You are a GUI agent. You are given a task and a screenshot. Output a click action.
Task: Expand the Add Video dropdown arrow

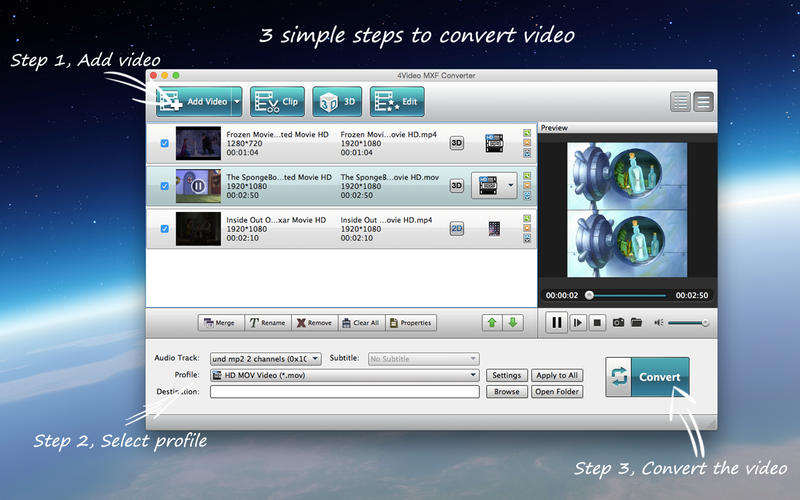tap(237, 101)
